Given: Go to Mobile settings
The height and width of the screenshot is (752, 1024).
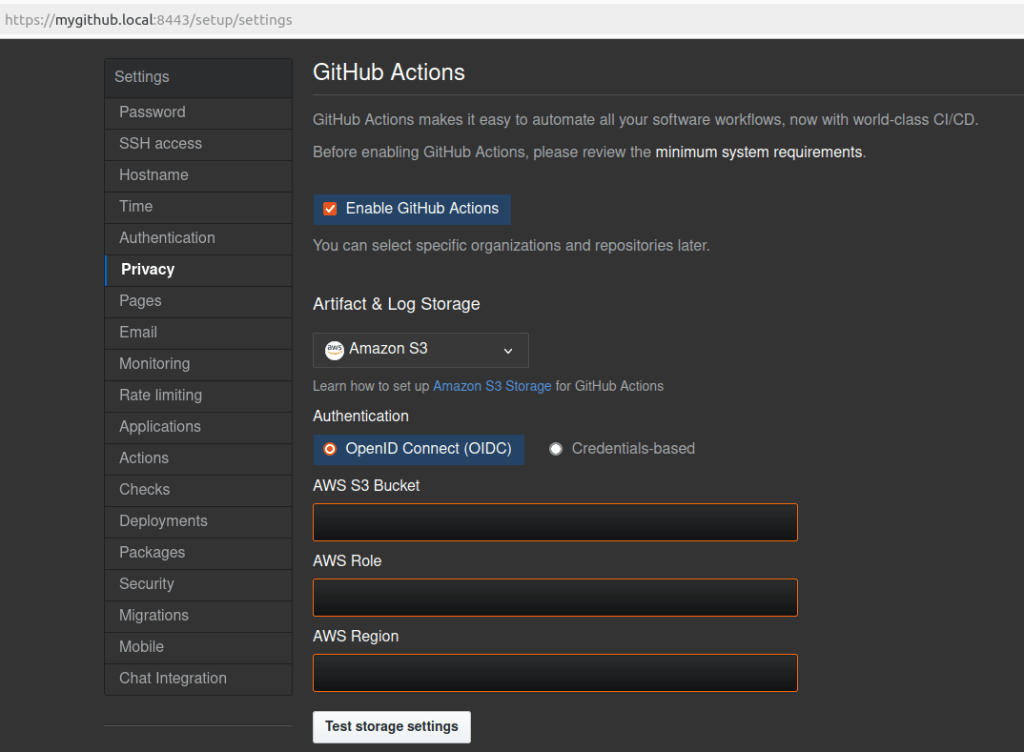Looking at the screenshot, I should (199, 647).
